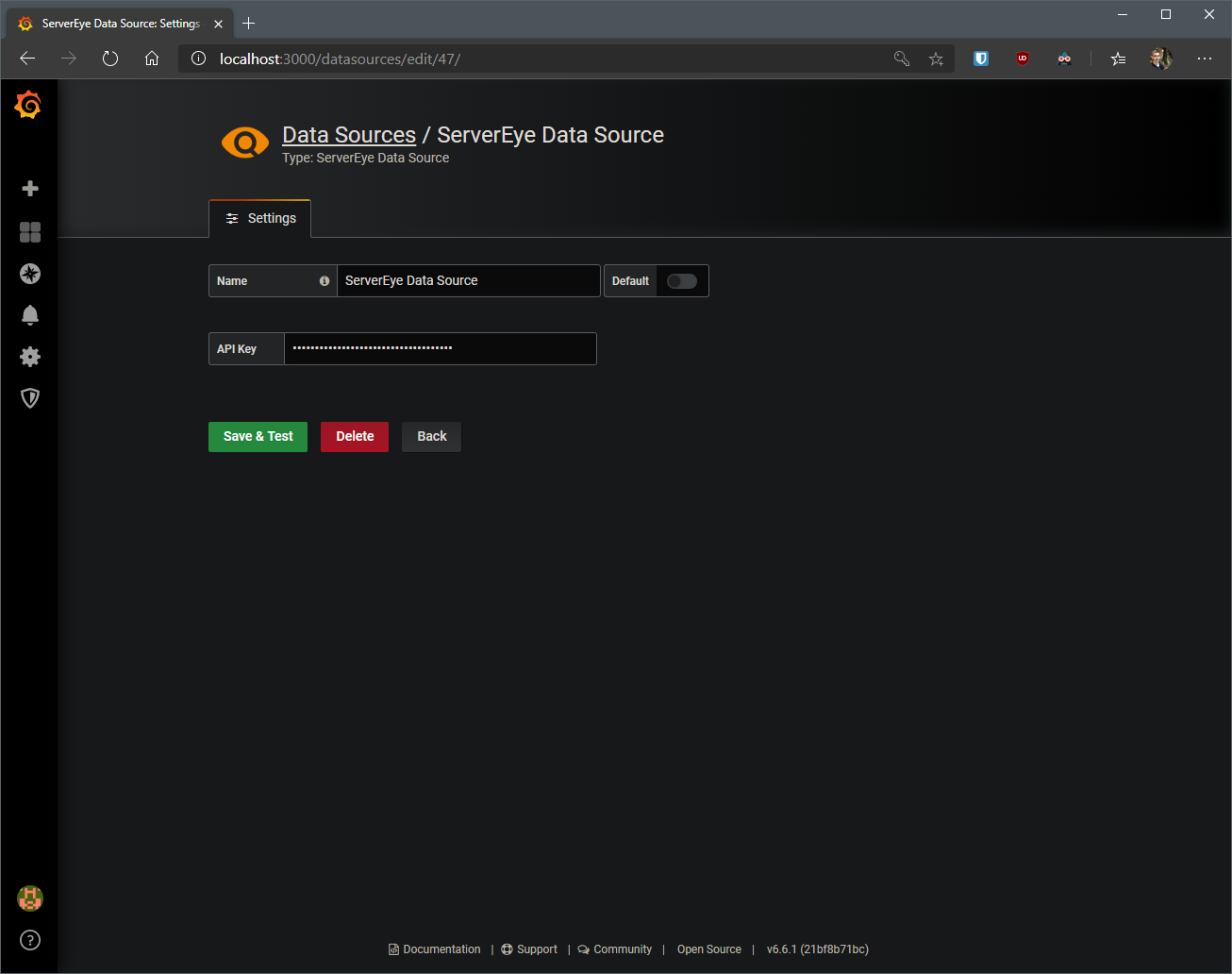Open the Help question mark icon
This screenshot has height=974, width=1232.
(30, 940)
